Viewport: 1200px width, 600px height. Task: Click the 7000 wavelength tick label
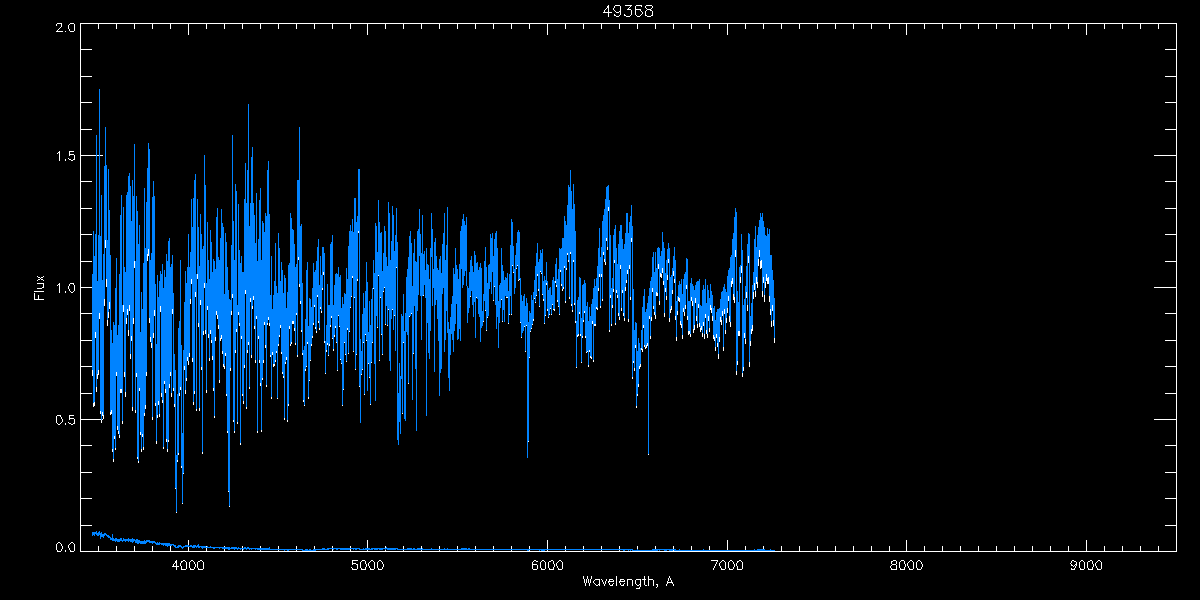pos(727,563)
